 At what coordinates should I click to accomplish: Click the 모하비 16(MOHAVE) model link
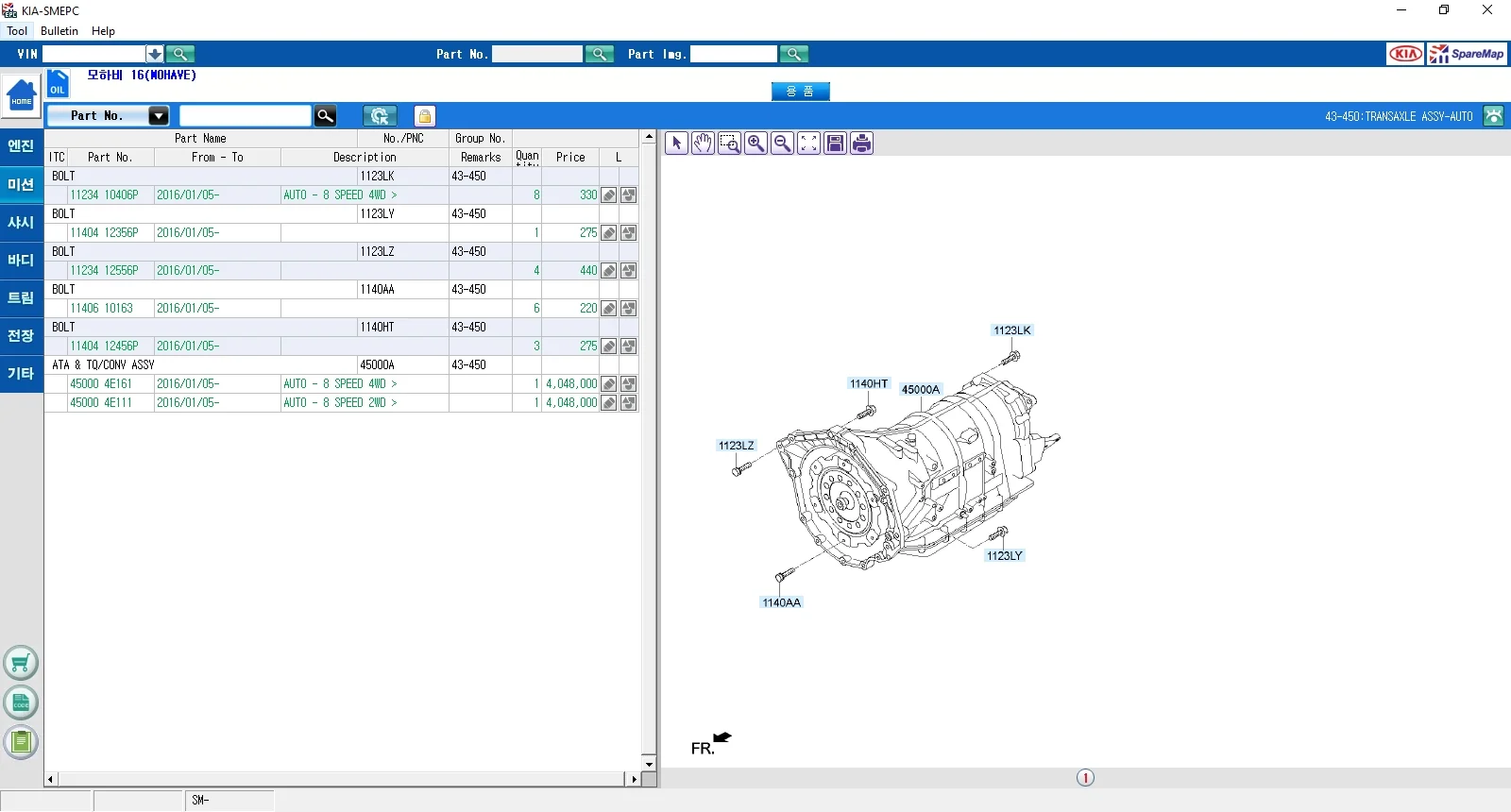pyautogui.click(x=142, y=76)
